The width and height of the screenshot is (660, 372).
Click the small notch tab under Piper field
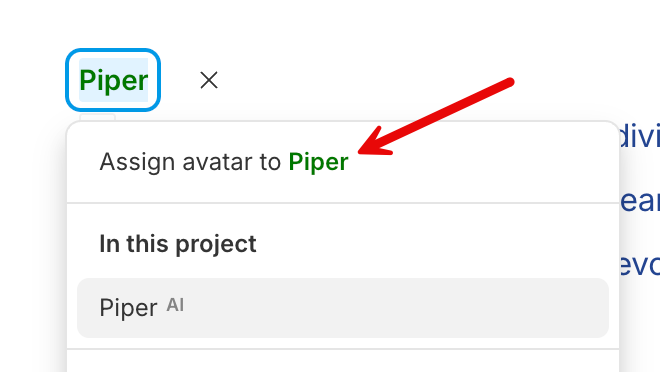(x=98, y=117)
